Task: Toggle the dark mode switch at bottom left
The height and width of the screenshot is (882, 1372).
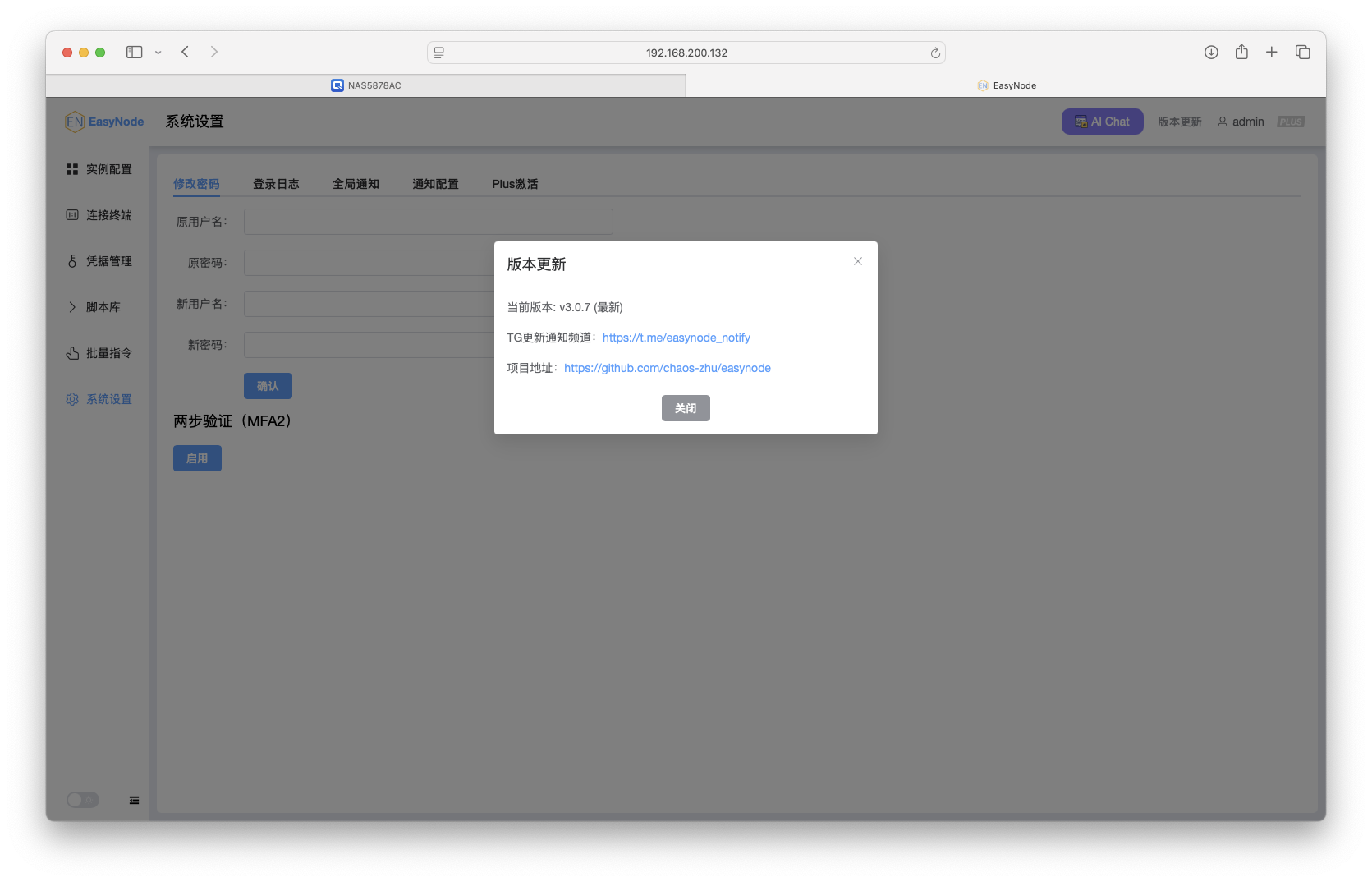Action: pyautogui.click(x=82, y=799)
